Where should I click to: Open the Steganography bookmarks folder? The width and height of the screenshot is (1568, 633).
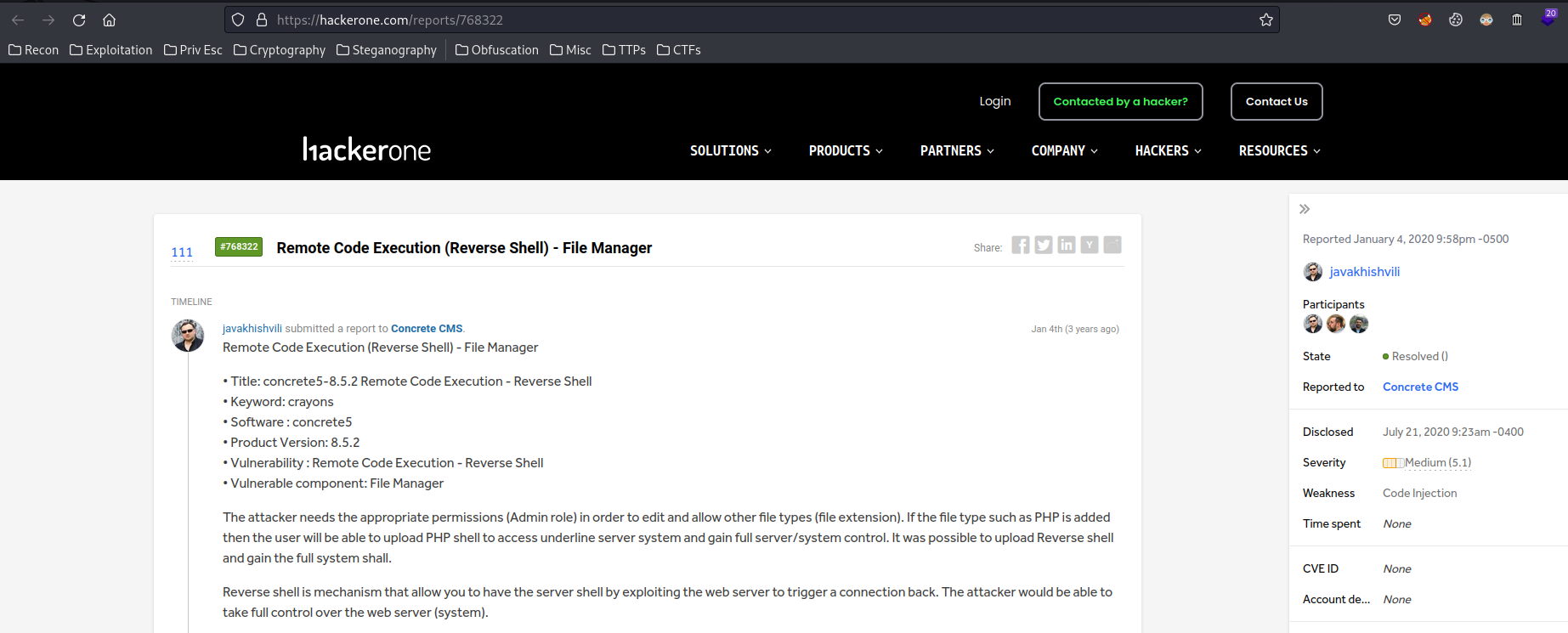[387, 50]
